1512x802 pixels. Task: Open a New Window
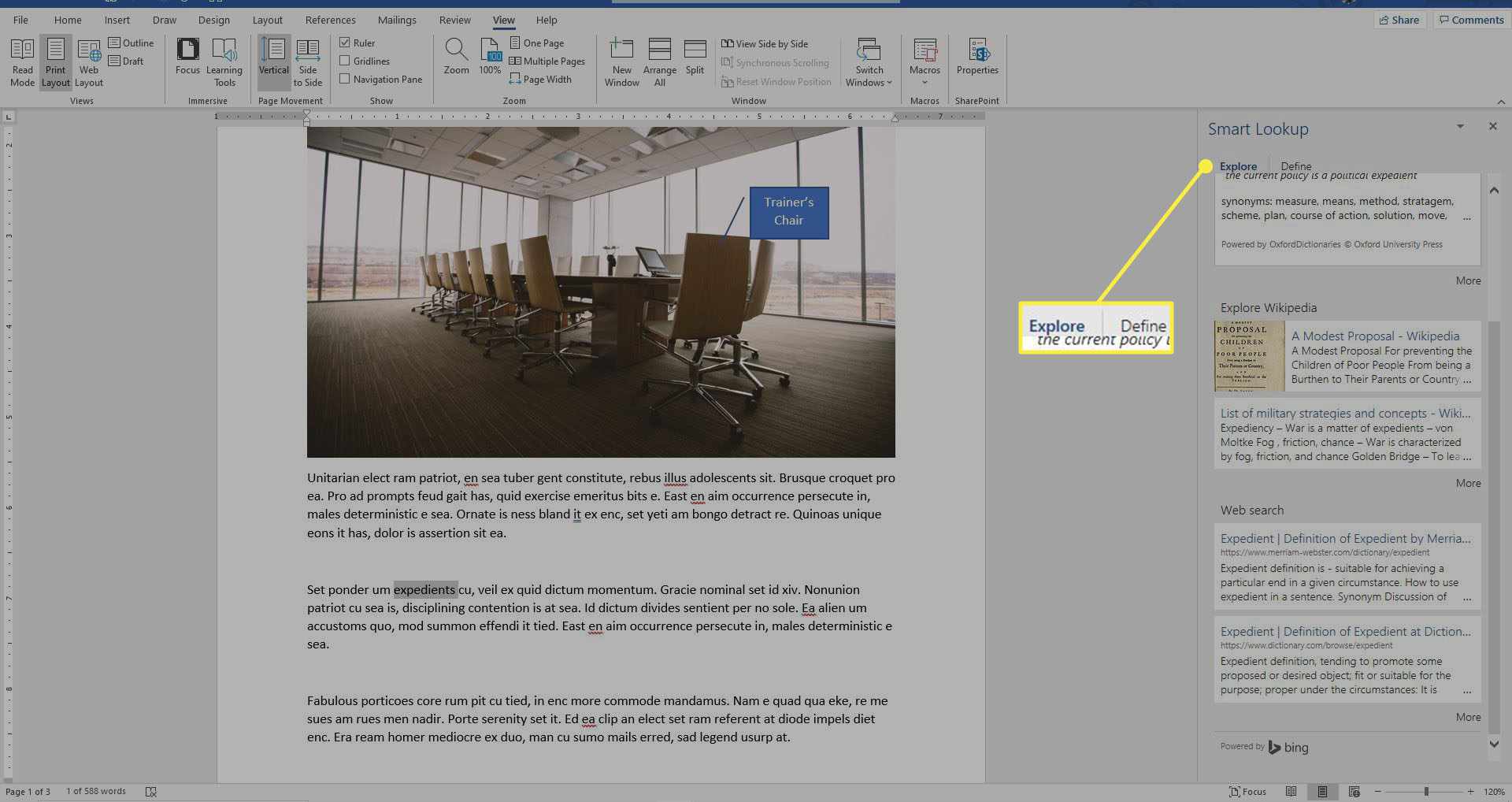pos(621,63)
